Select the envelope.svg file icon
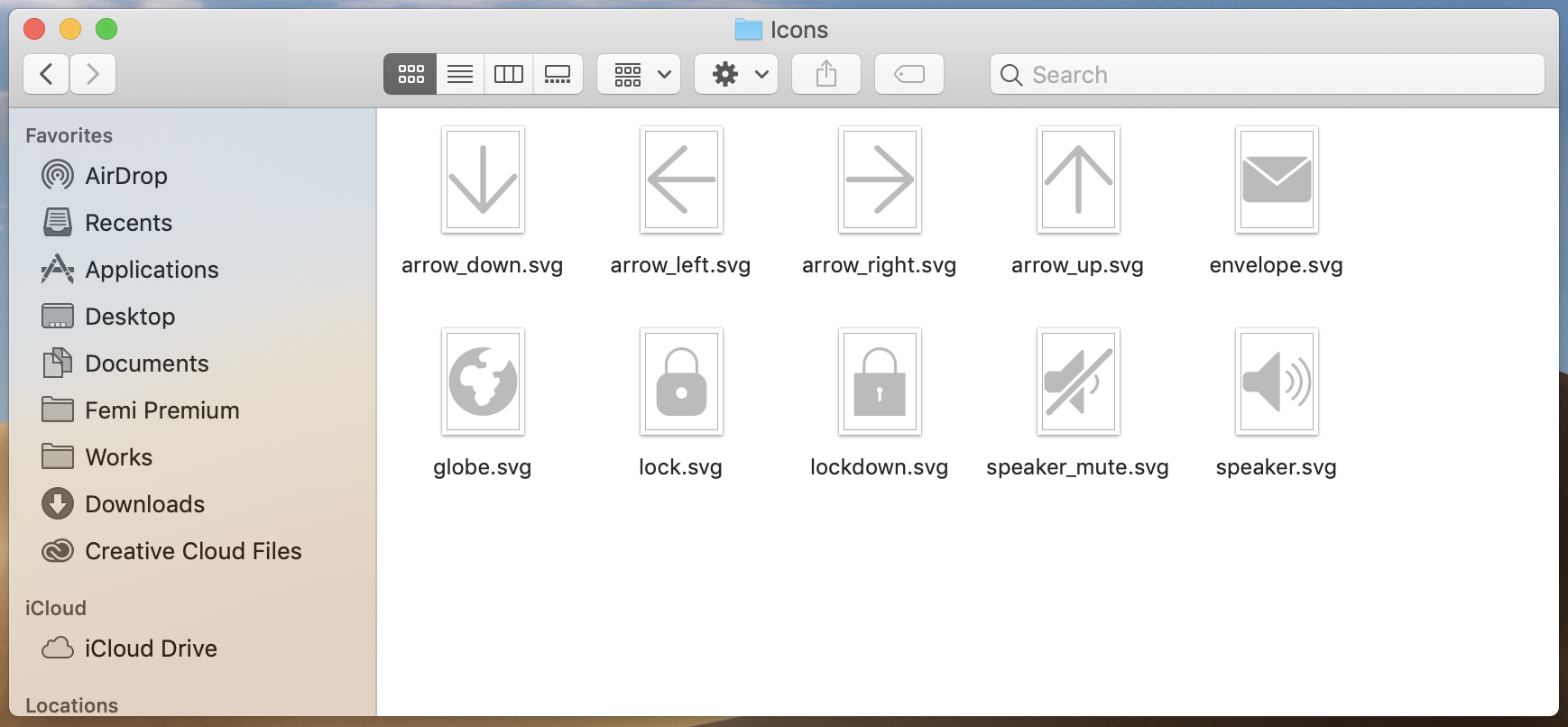 pyautogui.click(x=1277, y=179)
